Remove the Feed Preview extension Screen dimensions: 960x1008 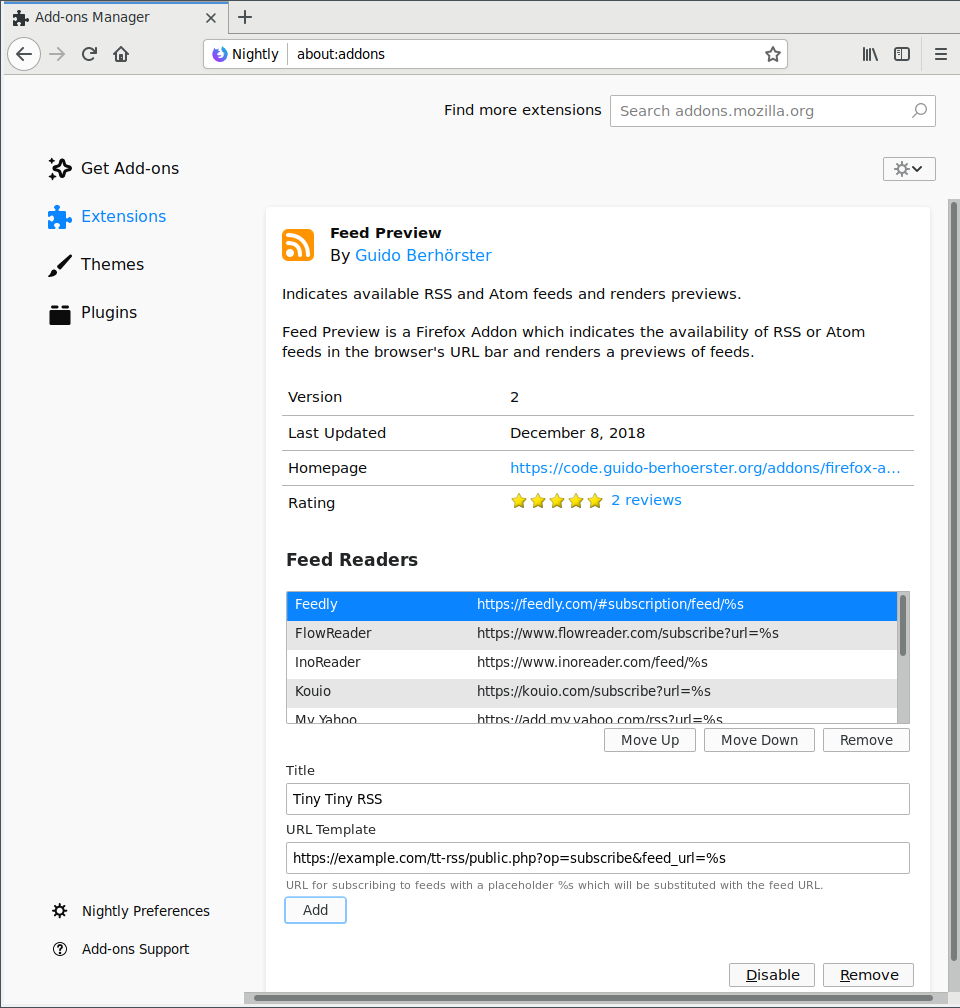[868, 975]
